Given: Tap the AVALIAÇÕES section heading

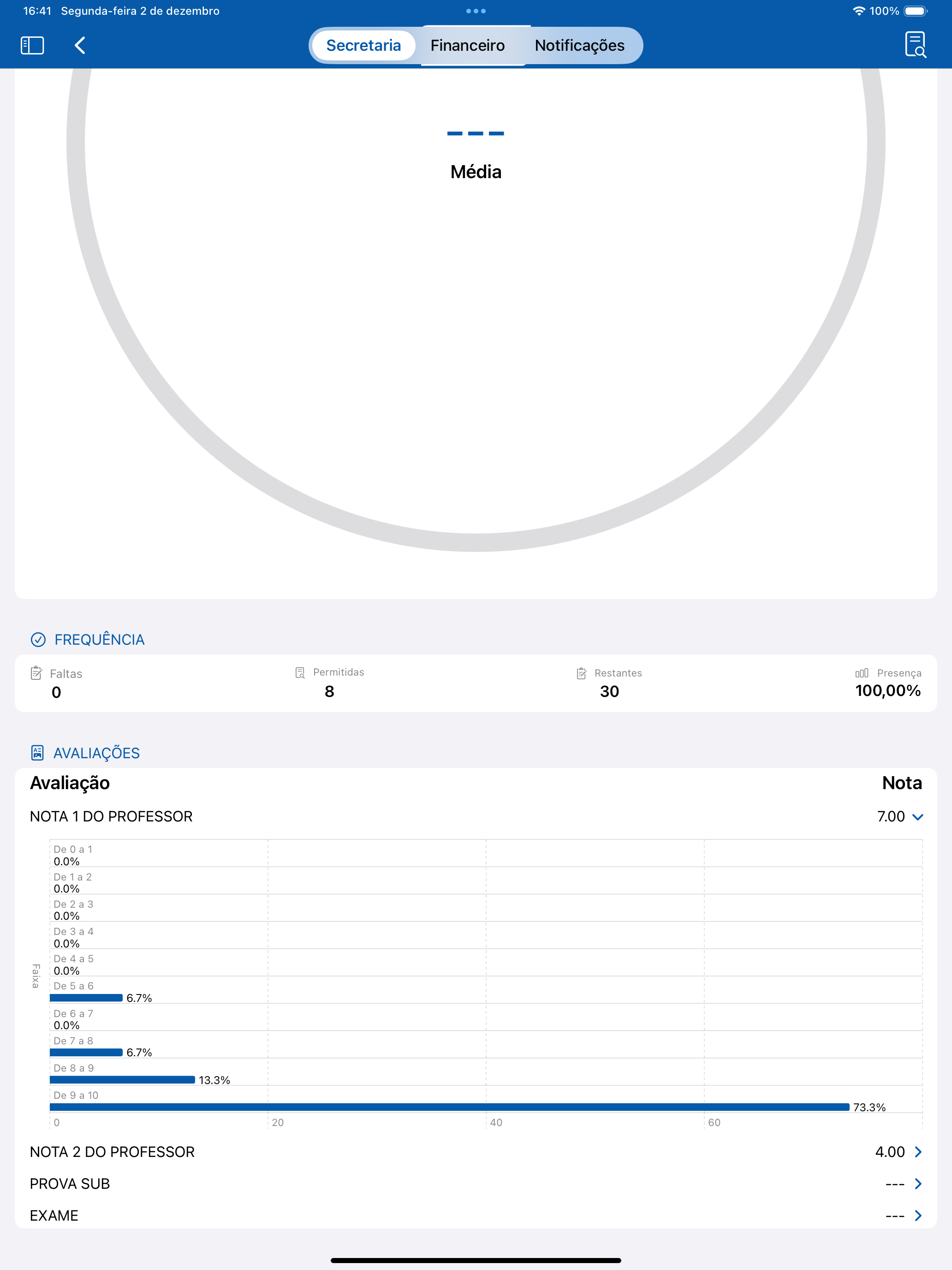Looking at the screenshot, I should point(96,753).
